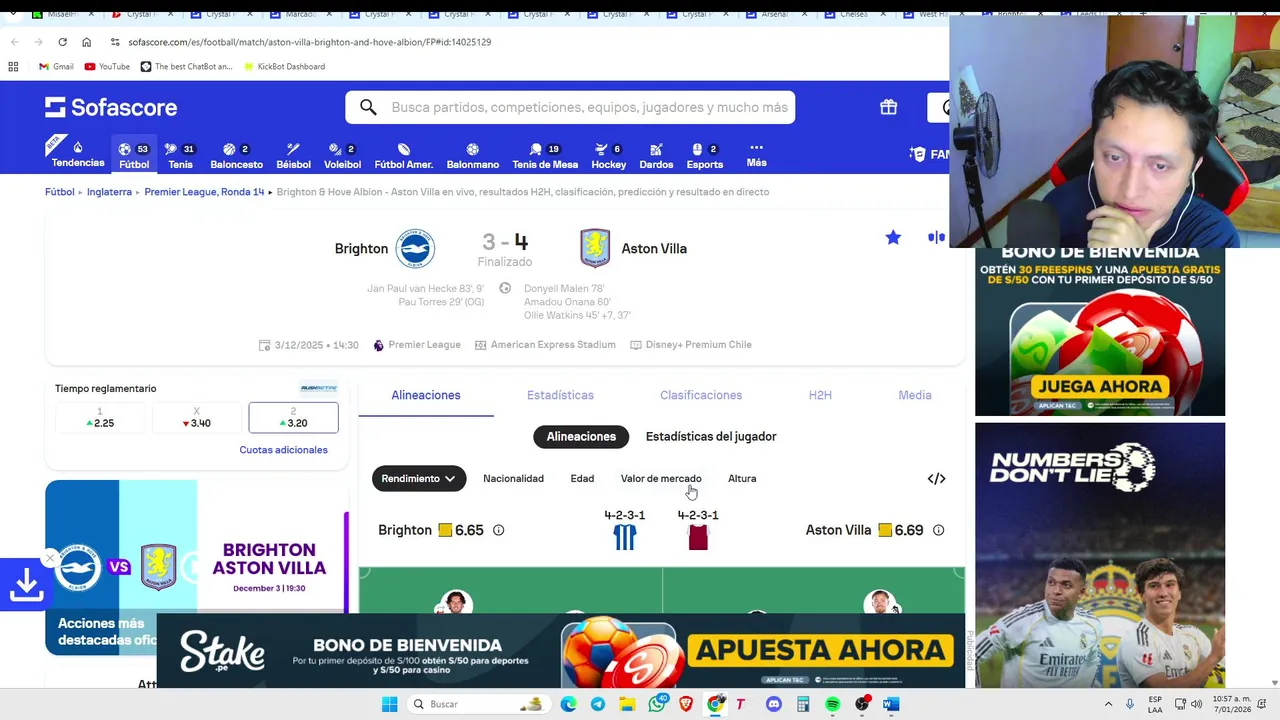Viewport: 1280px width, 720px height.
Task: Click the embed code icon
Action: (x=936, y=479)
